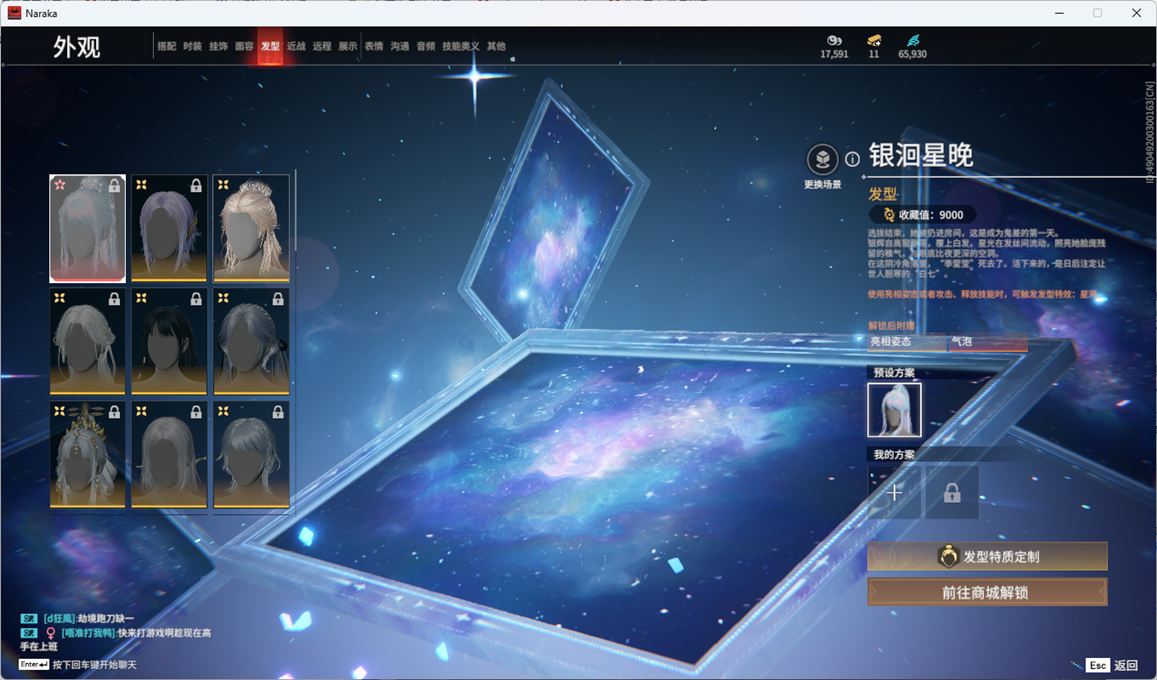Click the 银洄星晚 hairstyle title
Viewport: 1157px width, 680px height.
point(921,156)
